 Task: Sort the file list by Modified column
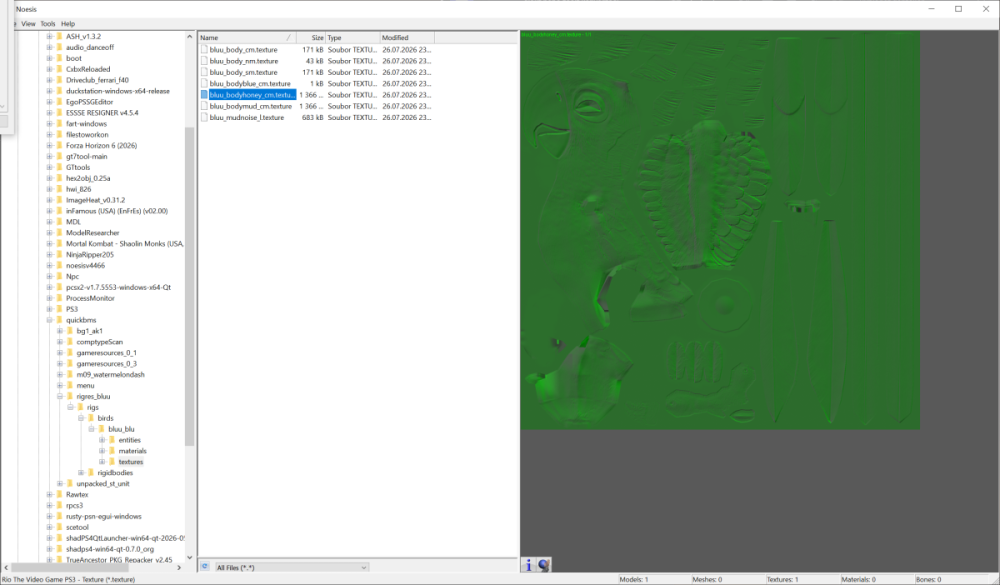pos(407,38)
